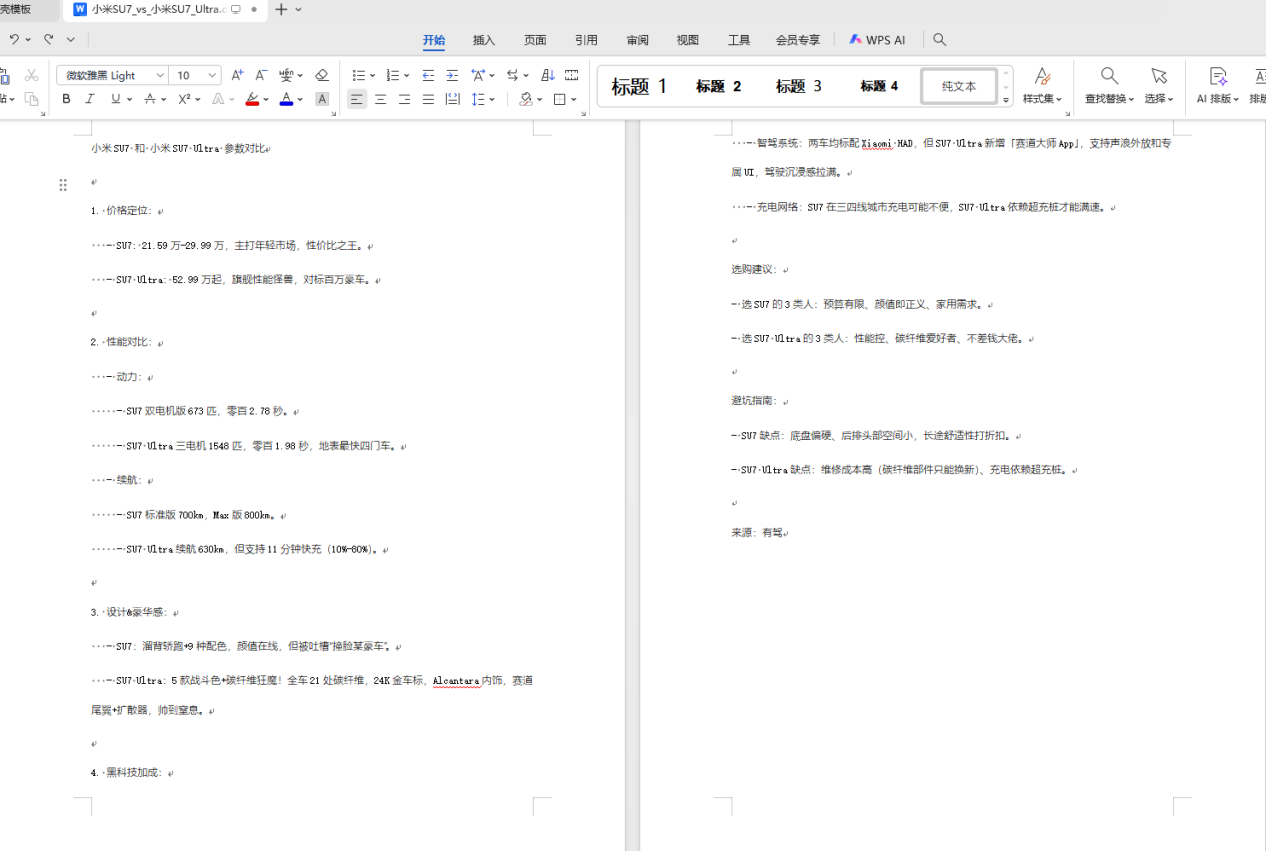Apply the 标题 3 style
The height and width of the screenshot is (851, 1266).
coord(799,86)
